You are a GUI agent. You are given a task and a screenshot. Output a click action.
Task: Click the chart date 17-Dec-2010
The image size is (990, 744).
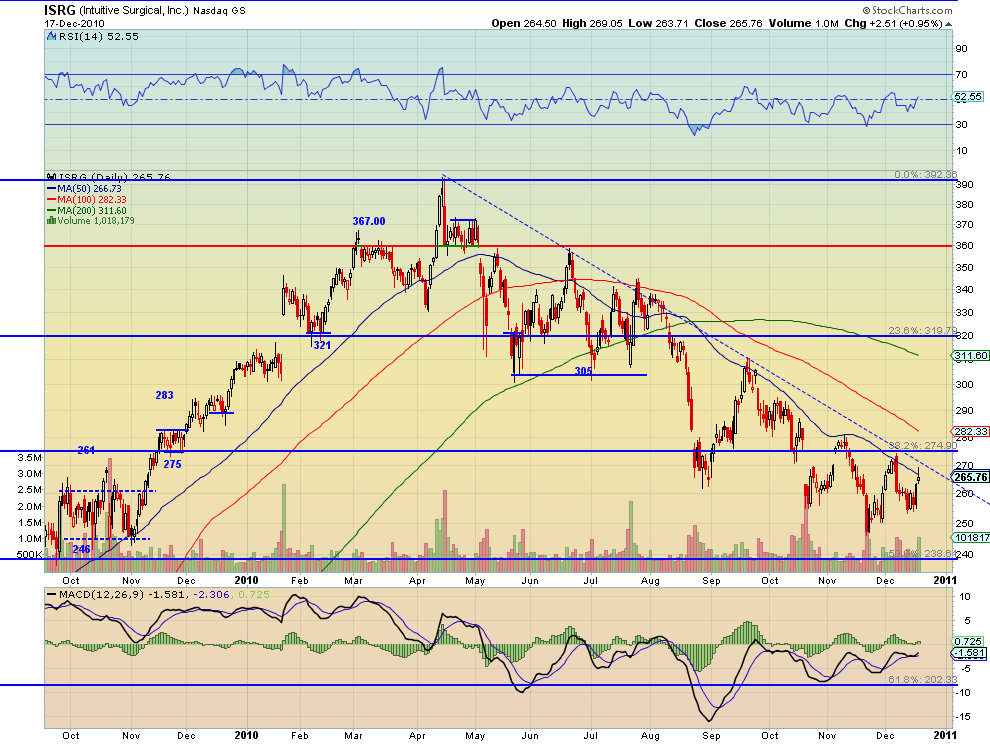[x=75, y=23]
